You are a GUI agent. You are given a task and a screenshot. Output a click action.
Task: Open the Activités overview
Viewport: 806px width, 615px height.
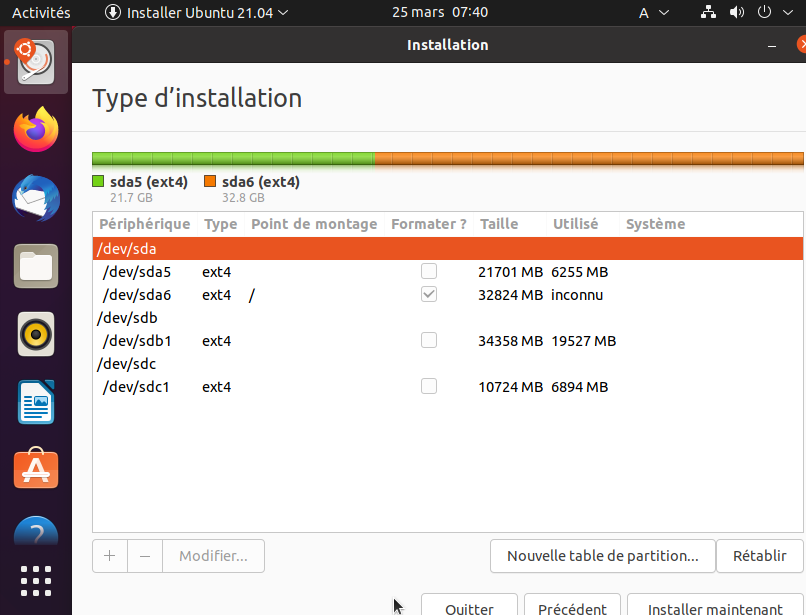(x=41, y=13)
